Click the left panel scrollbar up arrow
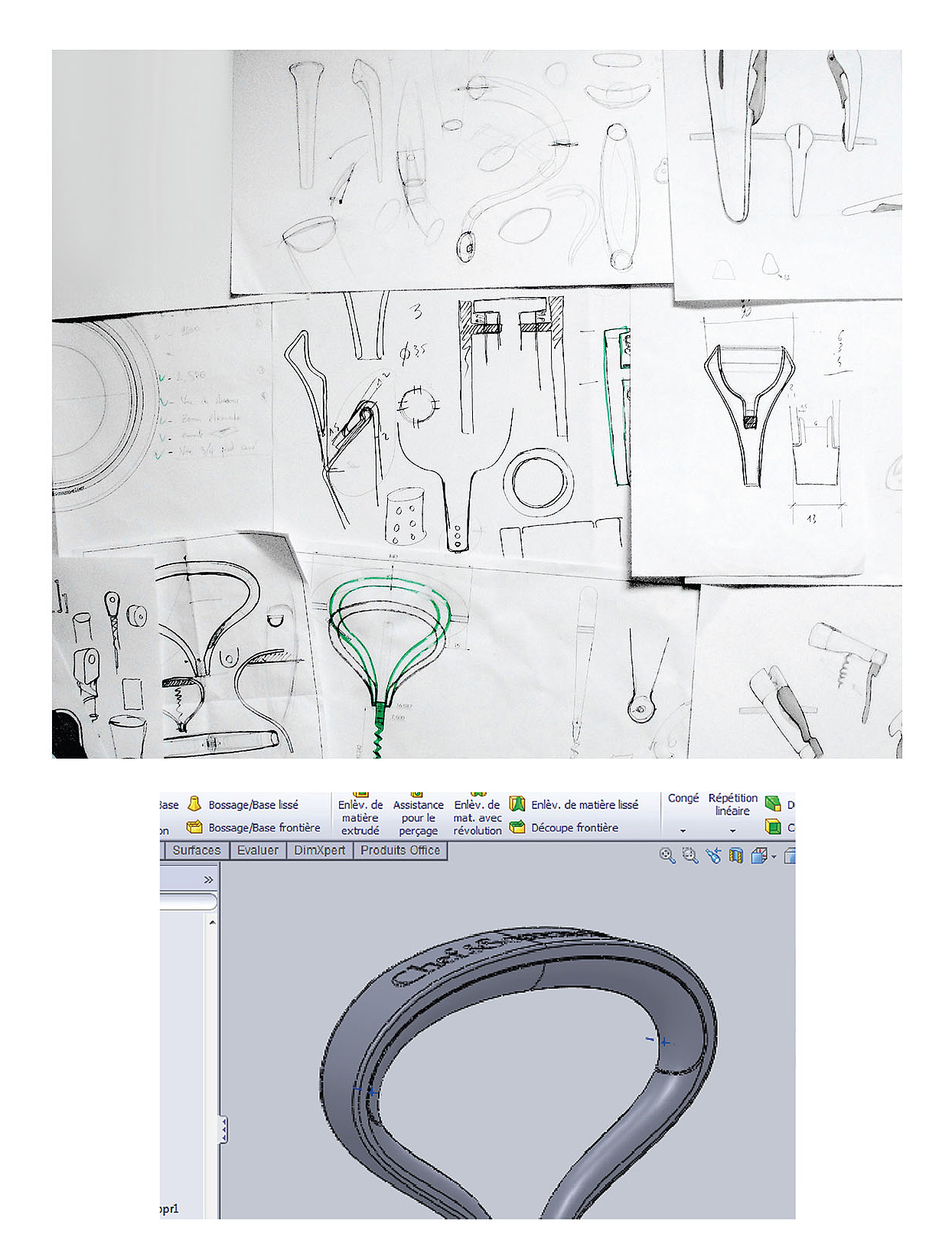 pos(212,923)
